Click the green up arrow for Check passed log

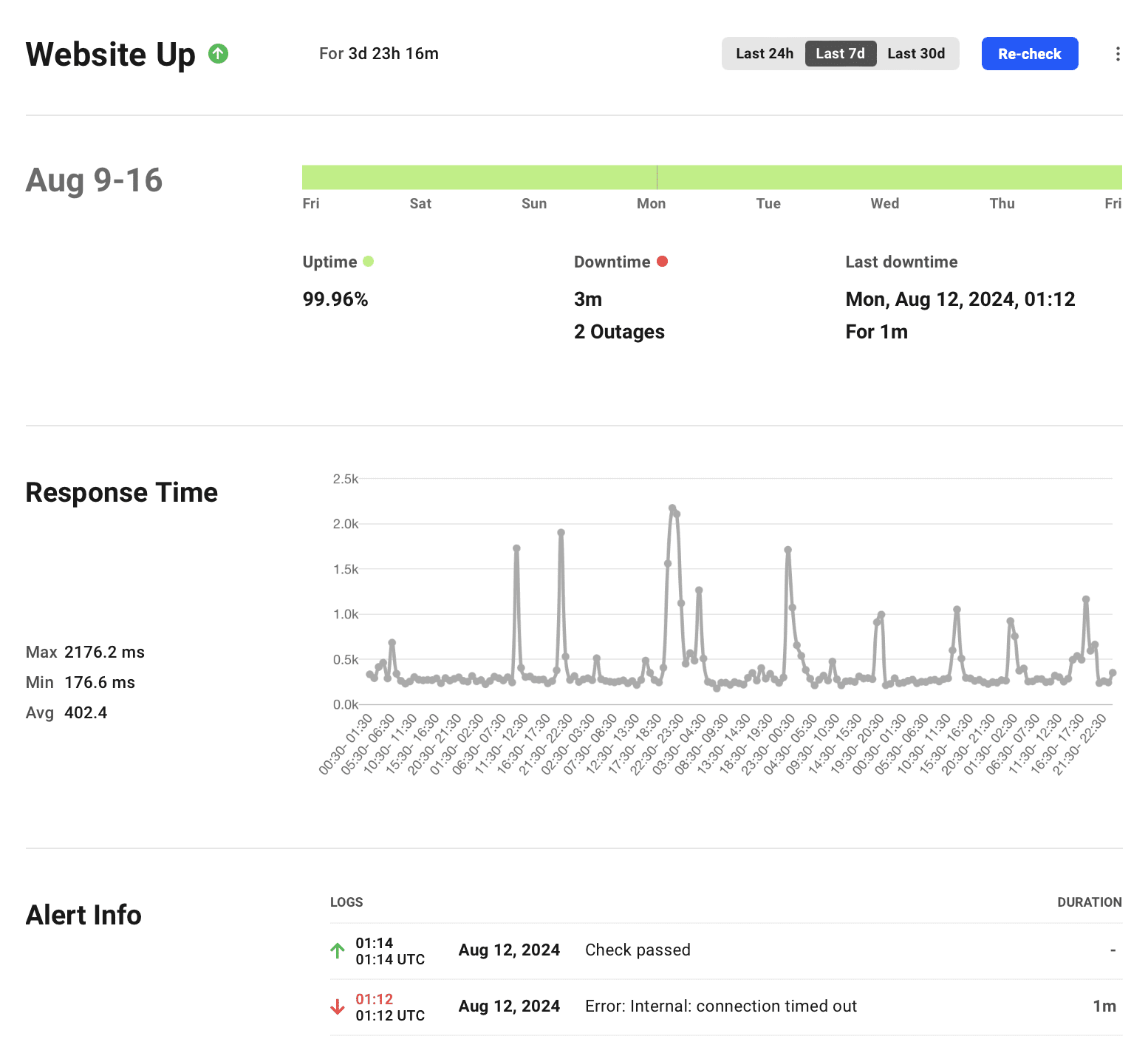tap(338, 950)
